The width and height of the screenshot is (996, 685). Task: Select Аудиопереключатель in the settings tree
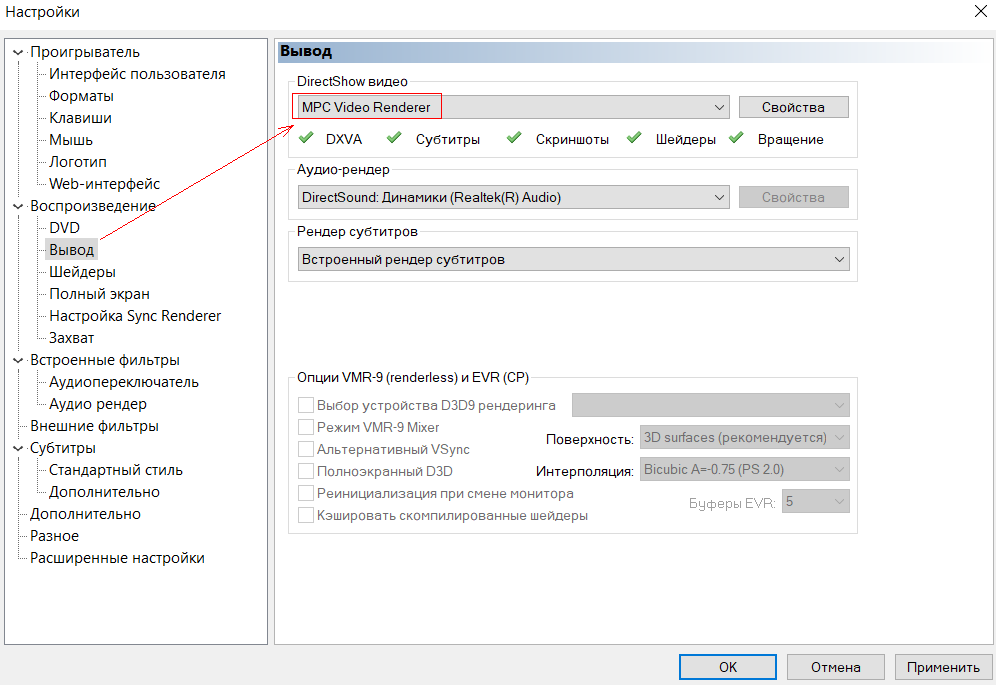[124, 382]
